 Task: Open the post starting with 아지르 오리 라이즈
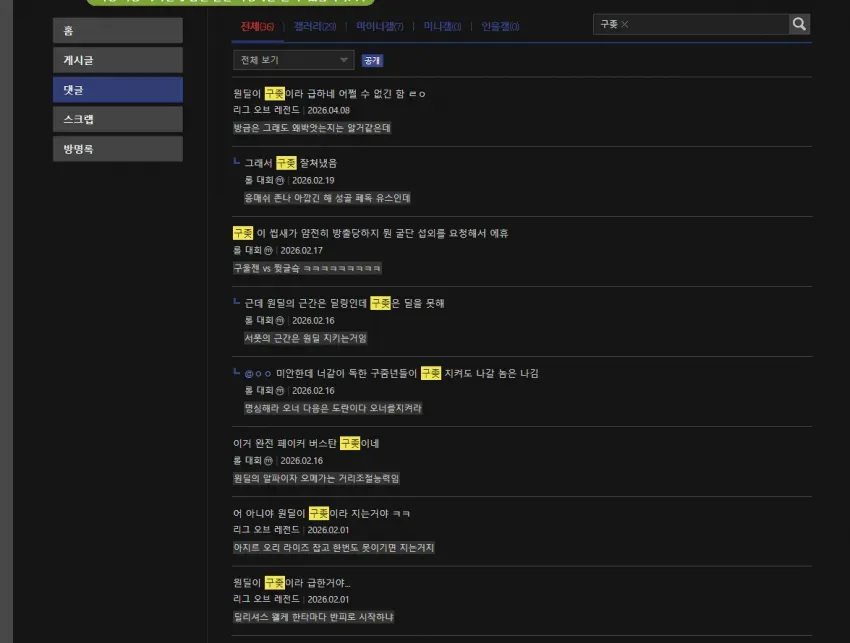pos(333,548)
